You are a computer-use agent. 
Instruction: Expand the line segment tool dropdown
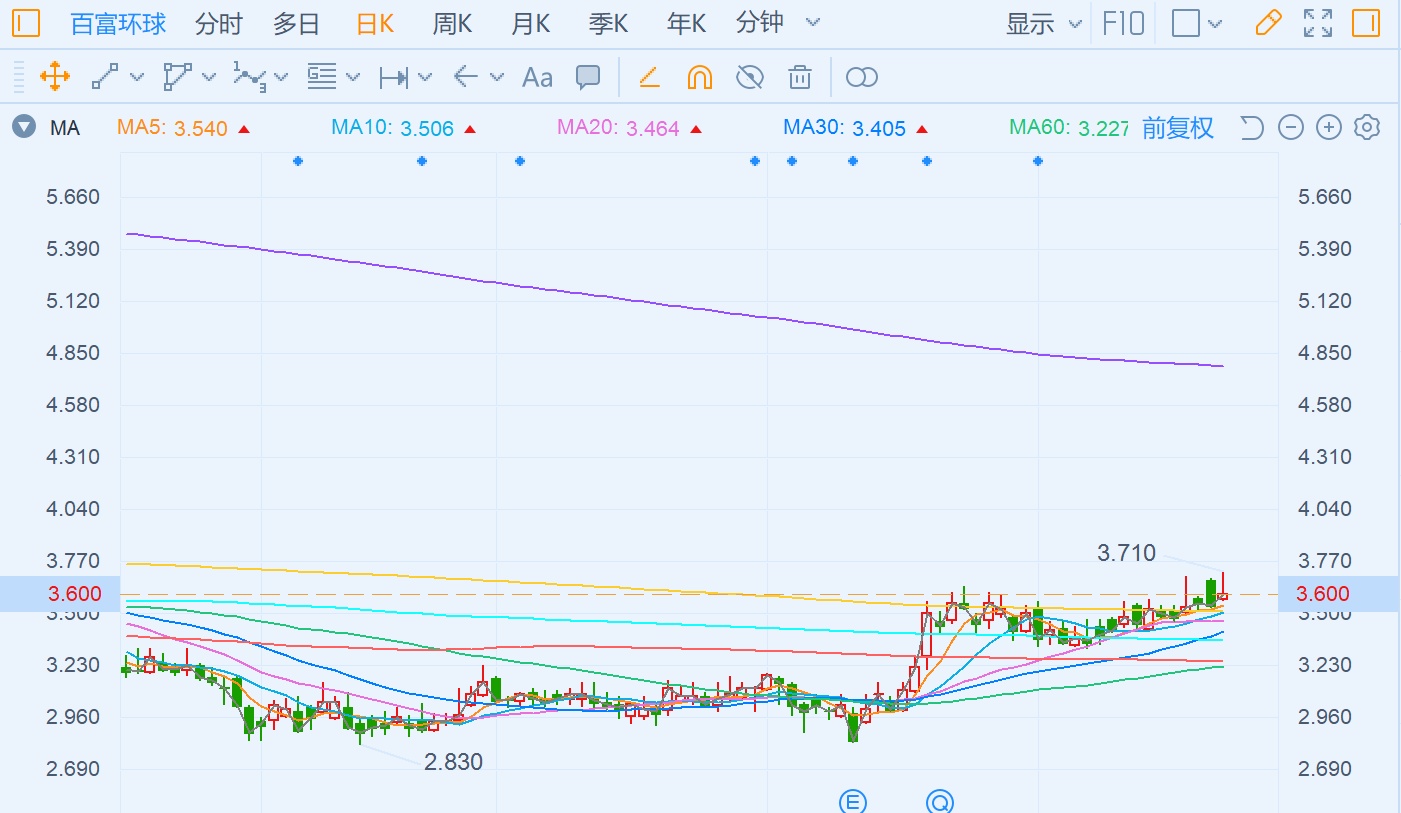tap(137, 77)
